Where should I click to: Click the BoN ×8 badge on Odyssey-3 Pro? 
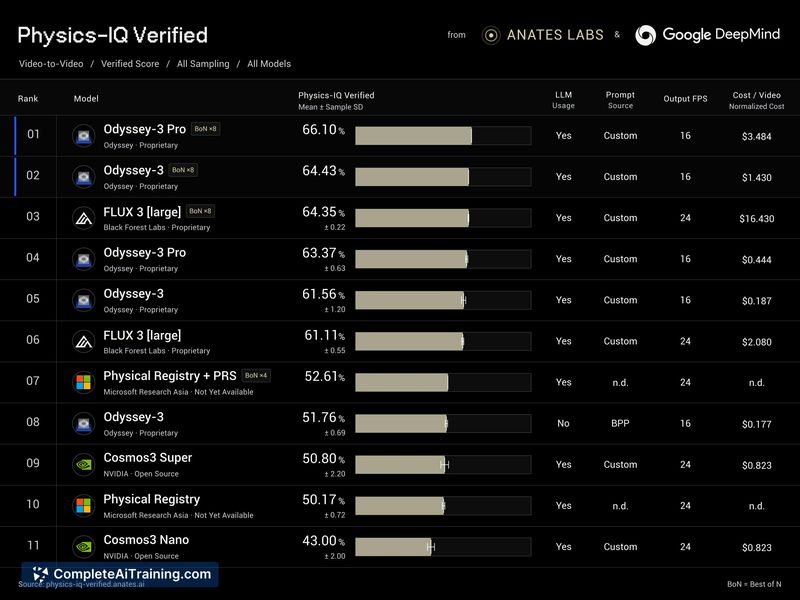click(206, 129)
